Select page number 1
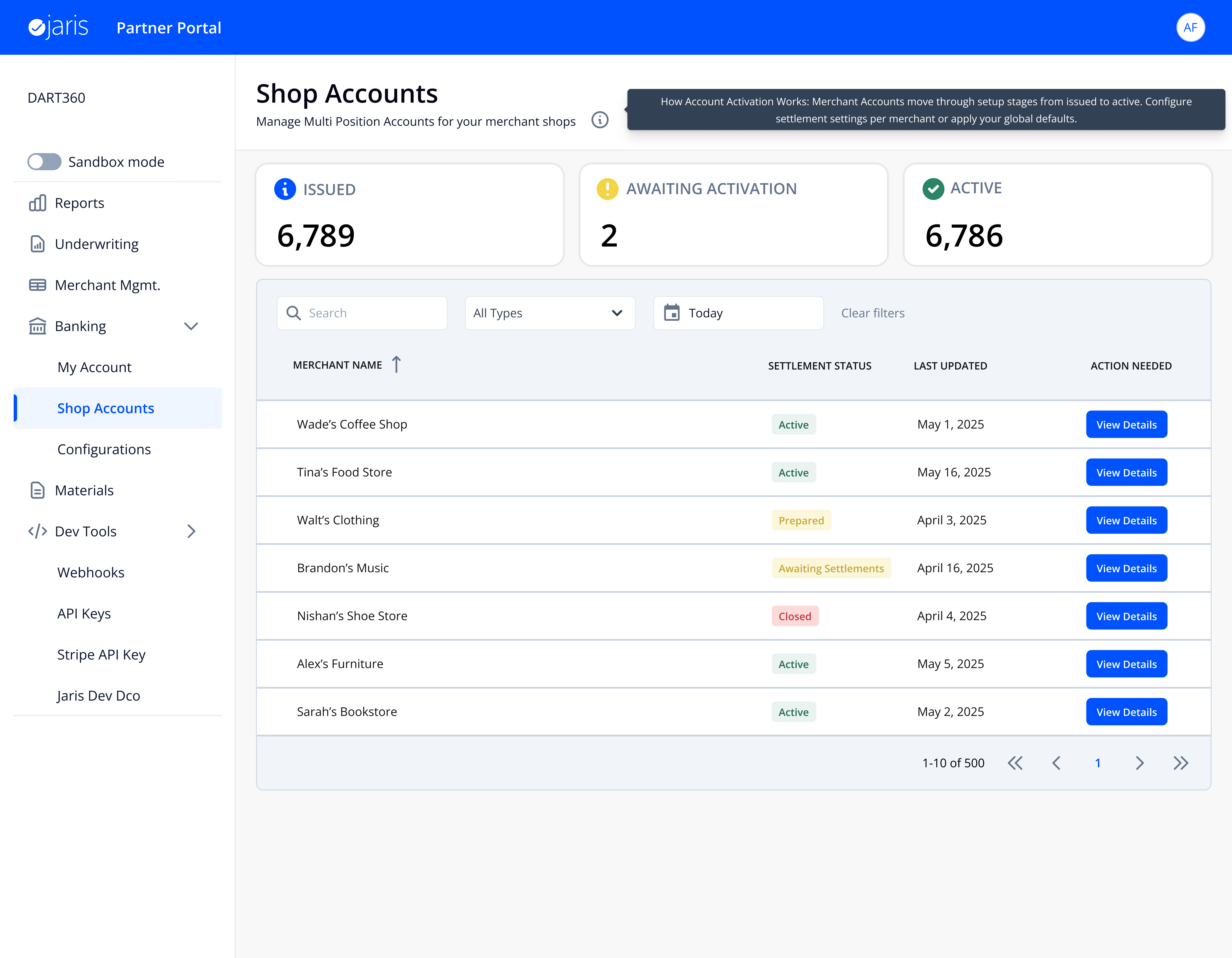Screen dimensions: 1232x958 [x=1098, y=763]
